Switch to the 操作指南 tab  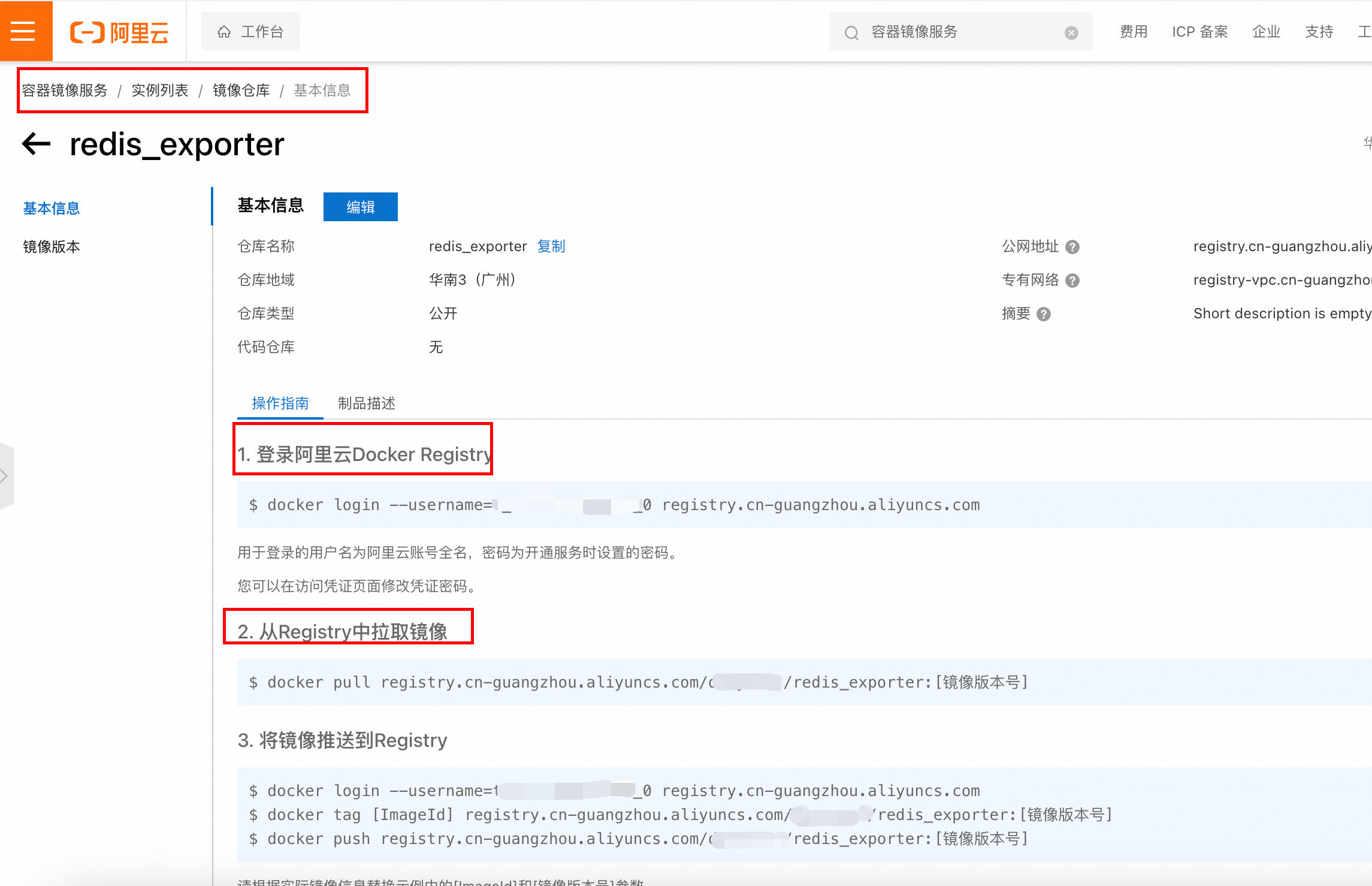pos(280,403)
